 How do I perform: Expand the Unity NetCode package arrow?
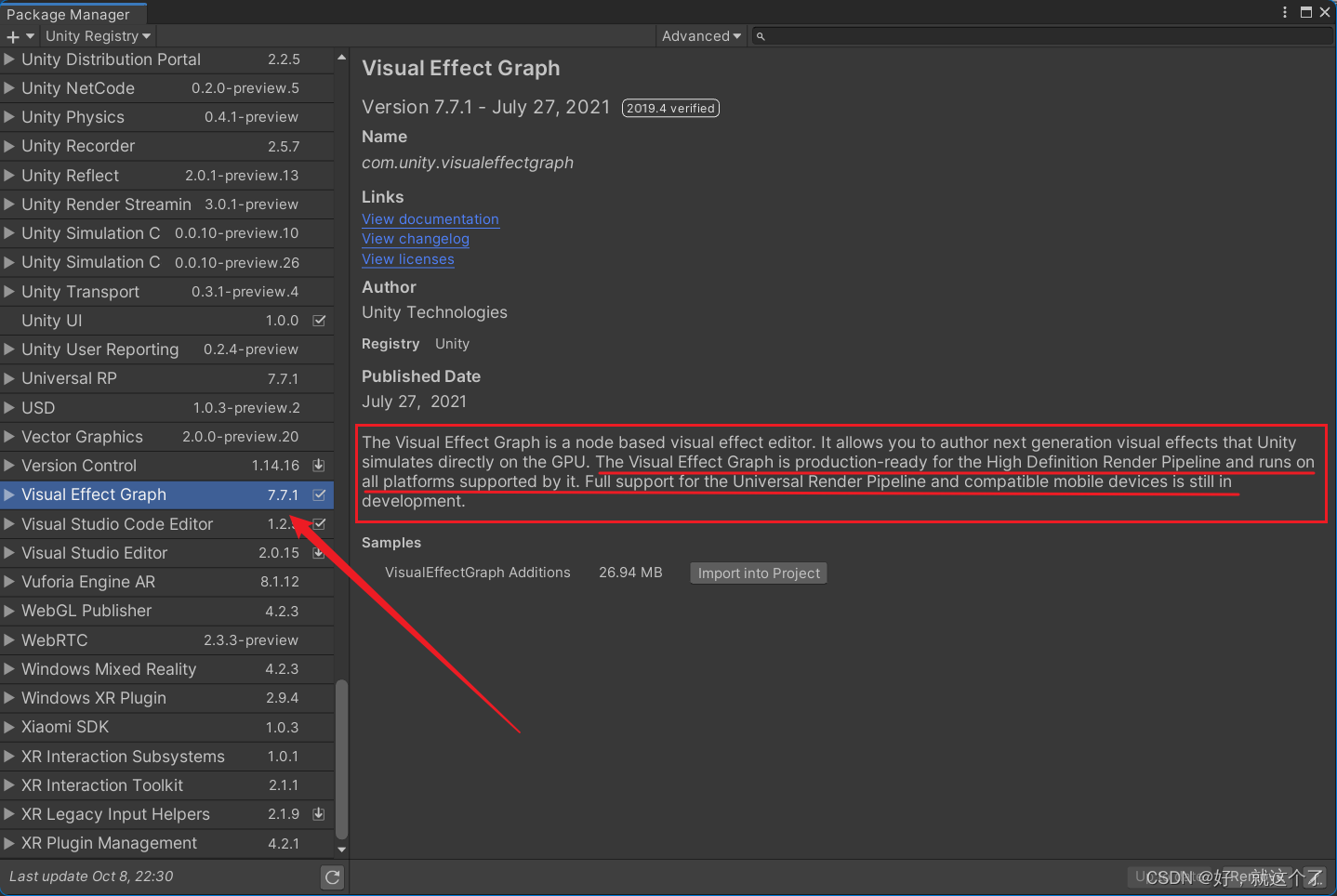9,88
